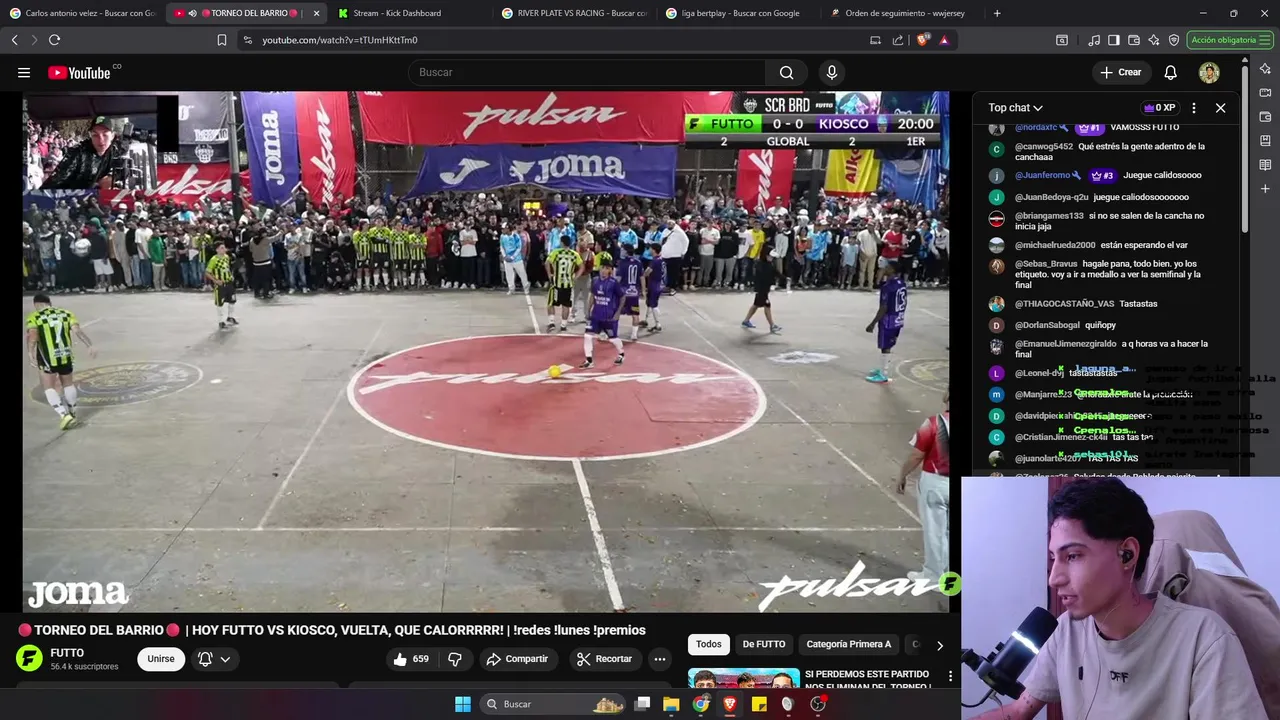Open Brave VPN shield toolbar icon
The width and height of the screenshot is (1280, 720).
click(x=1174, y=40)
